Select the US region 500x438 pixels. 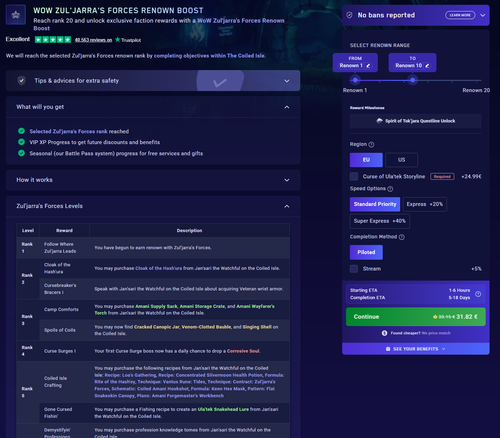pos(401,160)
